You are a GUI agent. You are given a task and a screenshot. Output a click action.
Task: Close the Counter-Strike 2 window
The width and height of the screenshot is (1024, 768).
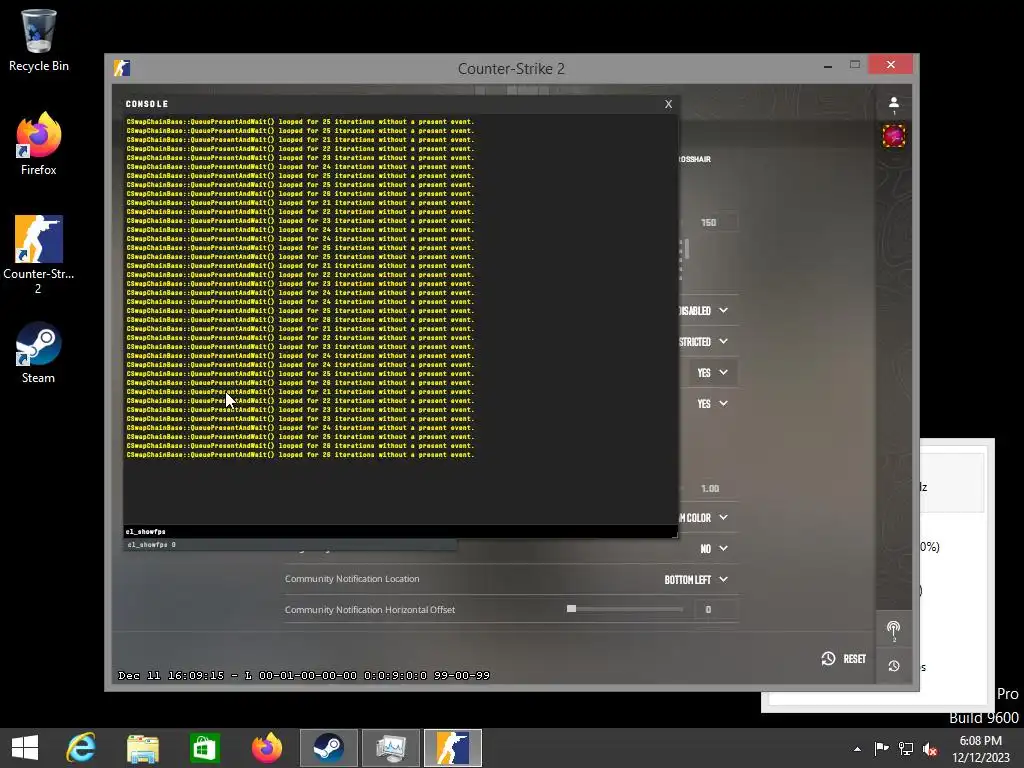pos(890,65)
